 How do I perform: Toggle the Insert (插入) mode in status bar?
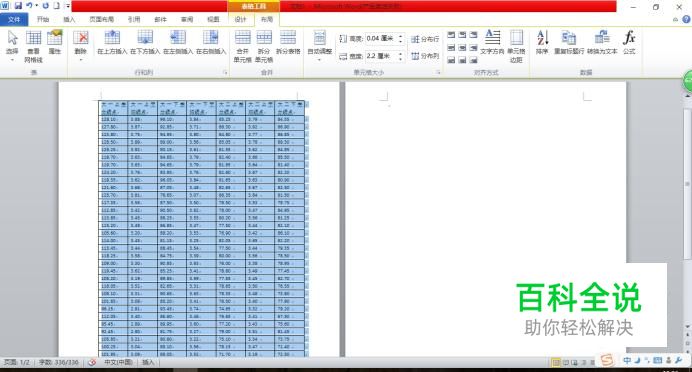[x=148, y=362]
